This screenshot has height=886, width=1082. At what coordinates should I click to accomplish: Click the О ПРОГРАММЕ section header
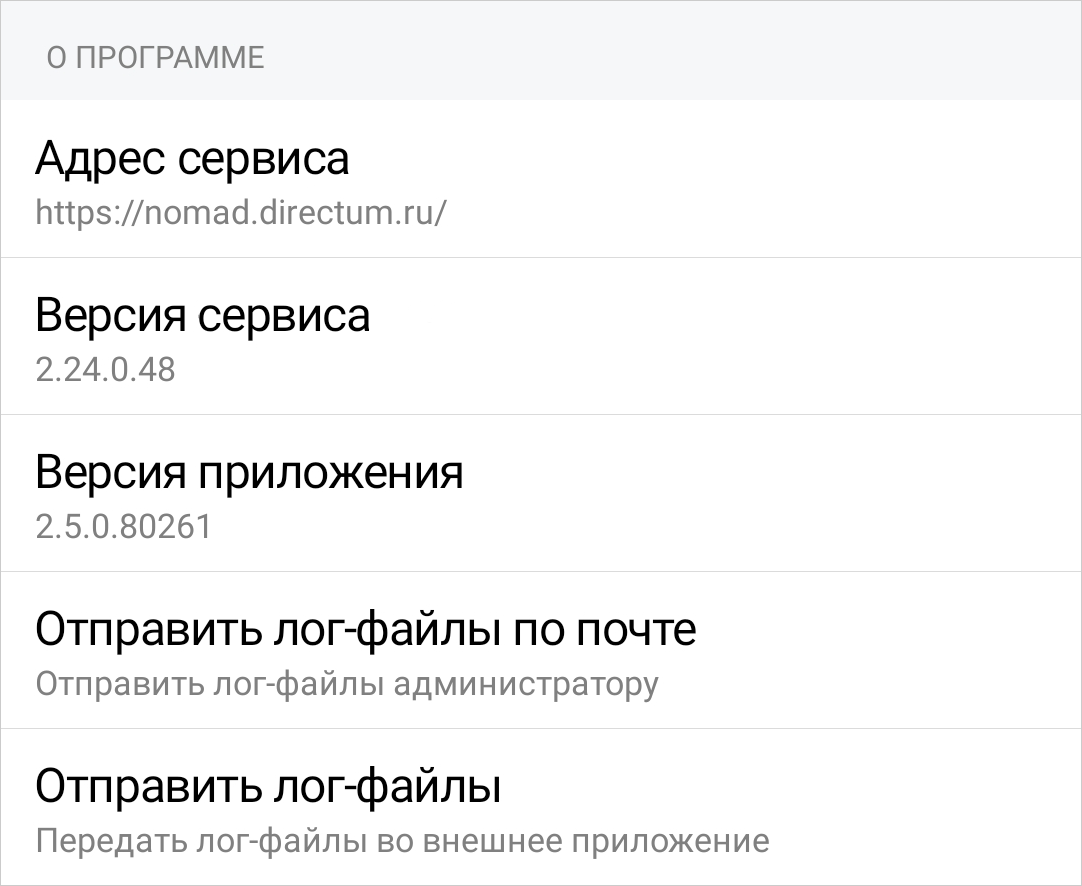tap(155, 57)
